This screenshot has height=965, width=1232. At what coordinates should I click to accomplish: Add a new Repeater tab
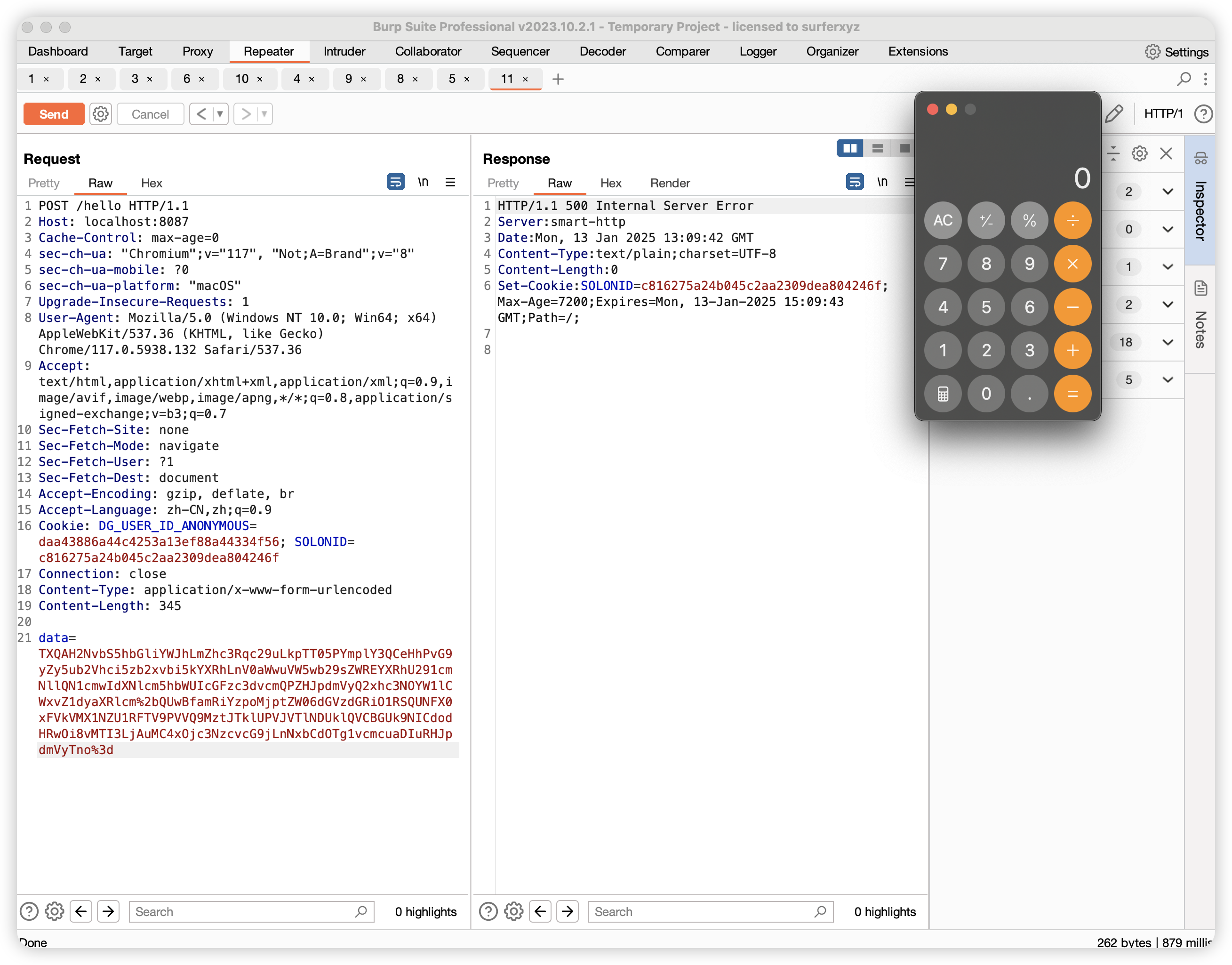pyautogui.click(x=558, y=79)
